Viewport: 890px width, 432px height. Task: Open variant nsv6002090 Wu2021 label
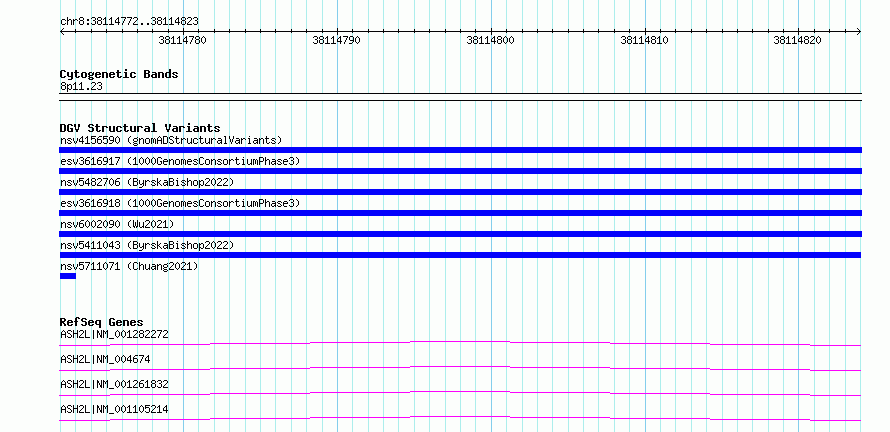pyautogui.click(x=117, y=224)
